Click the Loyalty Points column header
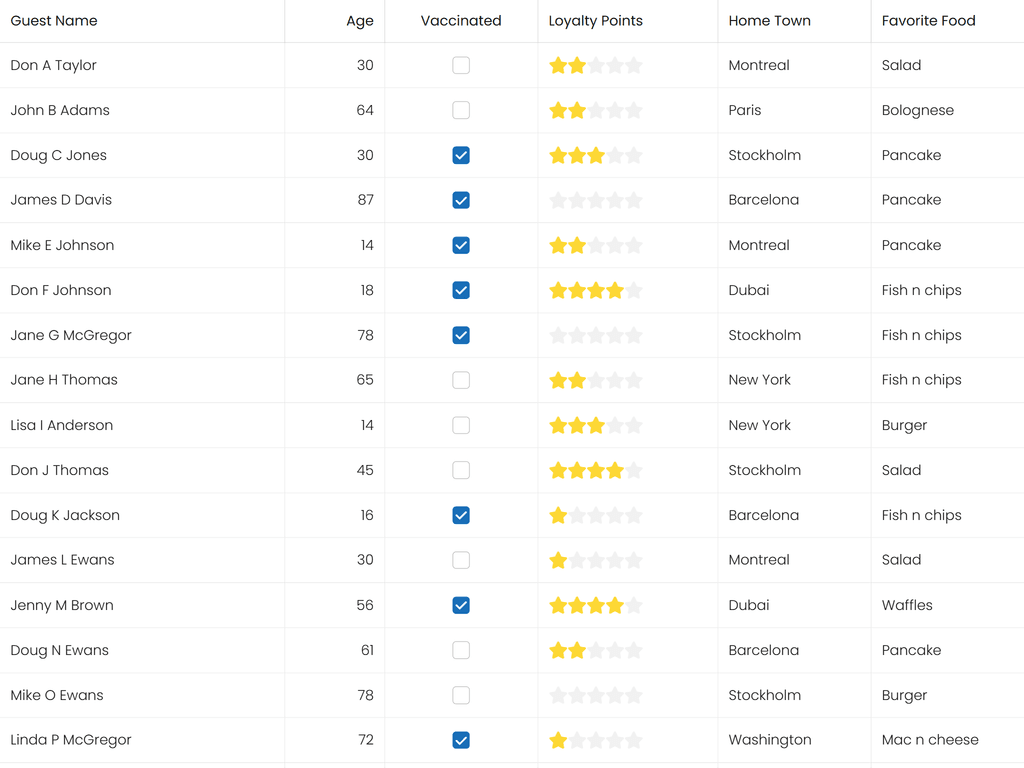Screen dimensions: 1024x768 point(596,21)
